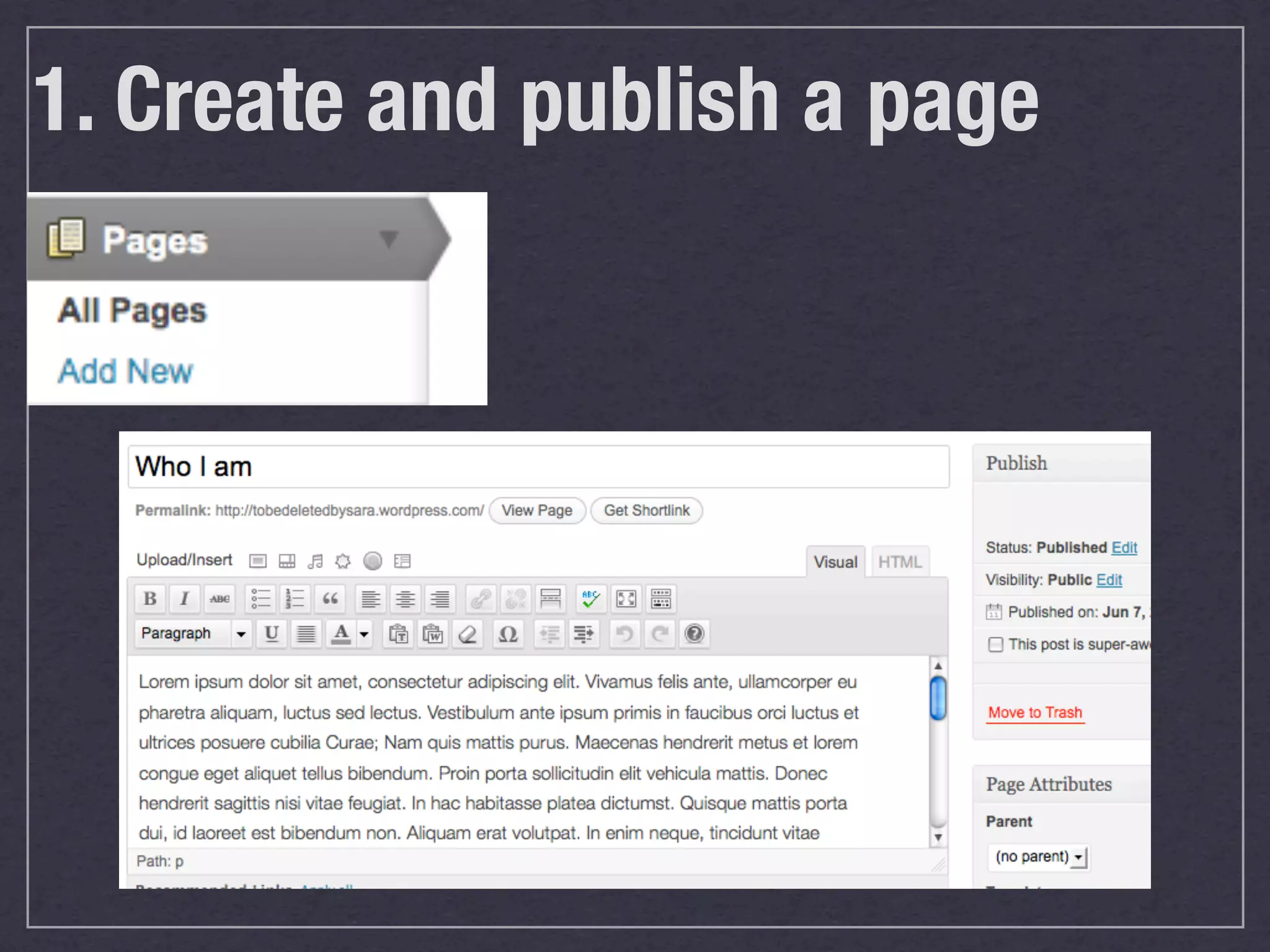This screenshot has height=952, width=1270.
Task: Insert an unordered bullet list
Action: coord(260,599)
